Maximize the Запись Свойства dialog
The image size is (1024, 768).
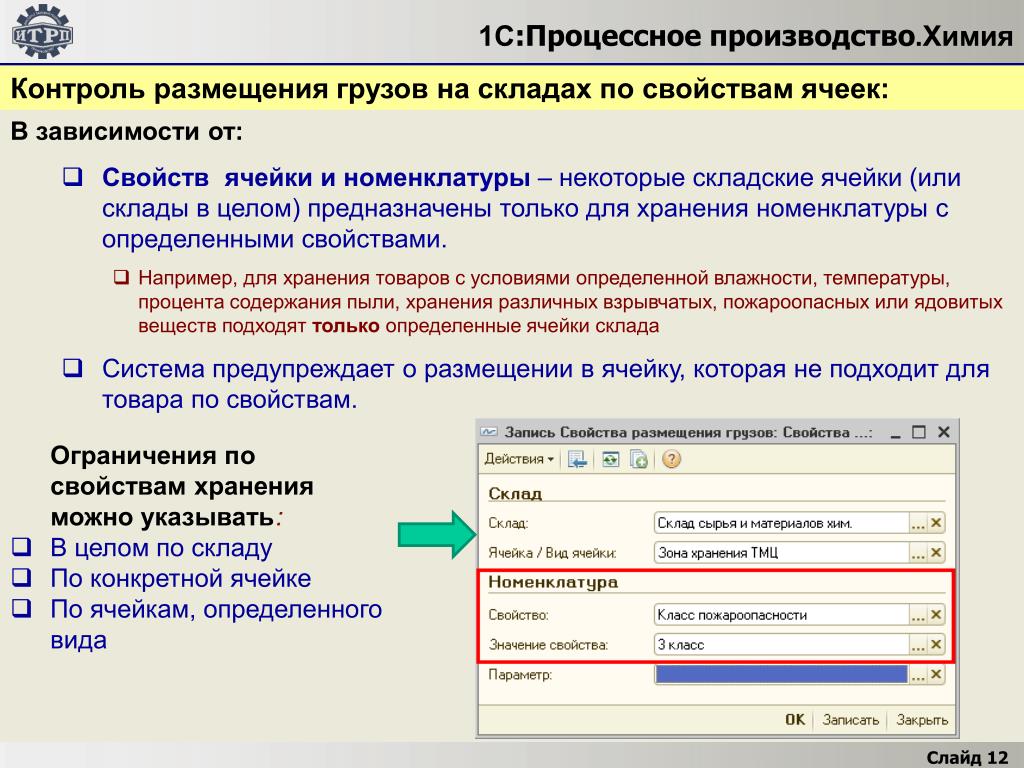[919, 432]
